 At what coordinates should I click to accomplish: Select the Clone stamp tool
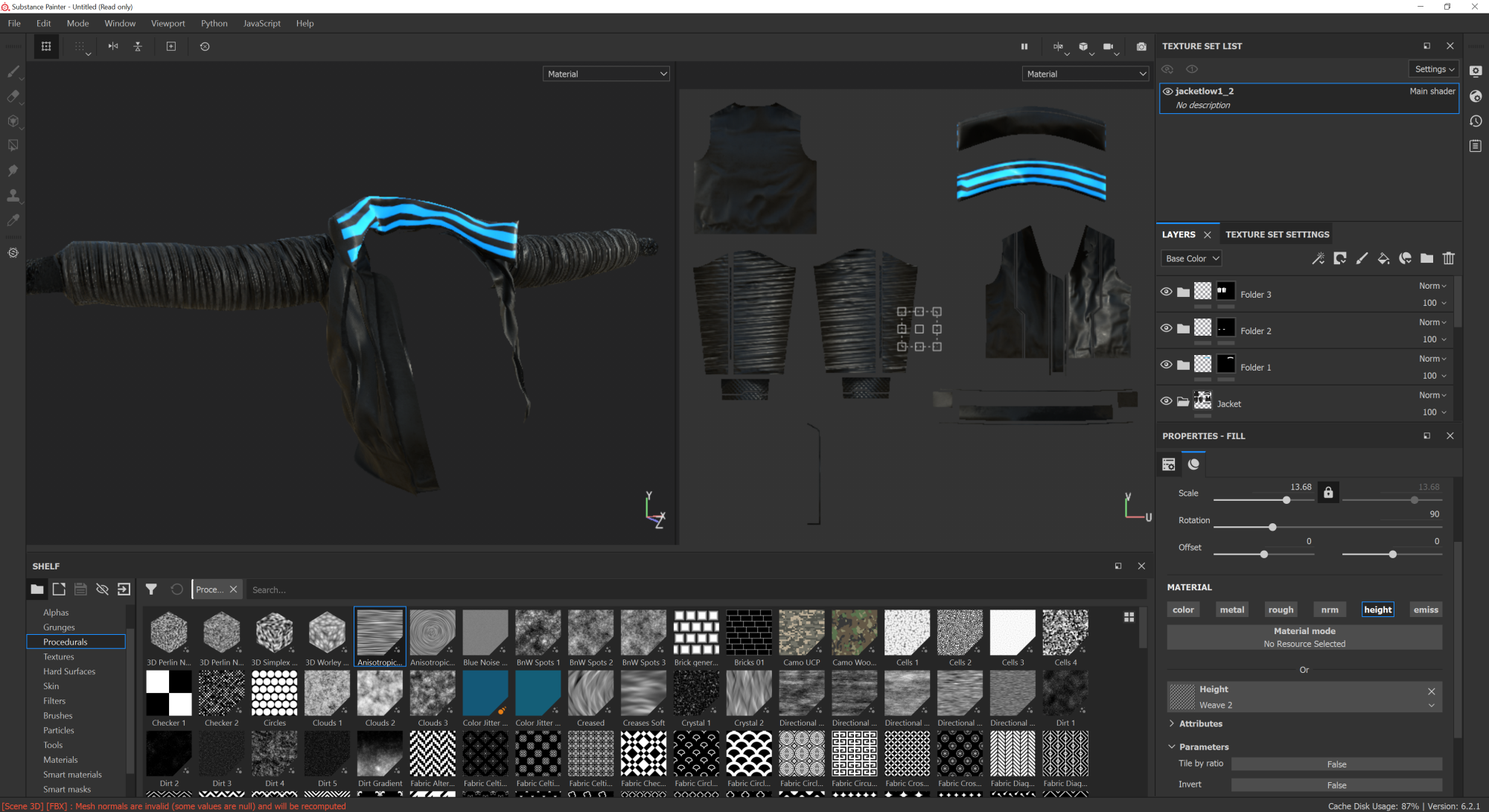point(13,195)
